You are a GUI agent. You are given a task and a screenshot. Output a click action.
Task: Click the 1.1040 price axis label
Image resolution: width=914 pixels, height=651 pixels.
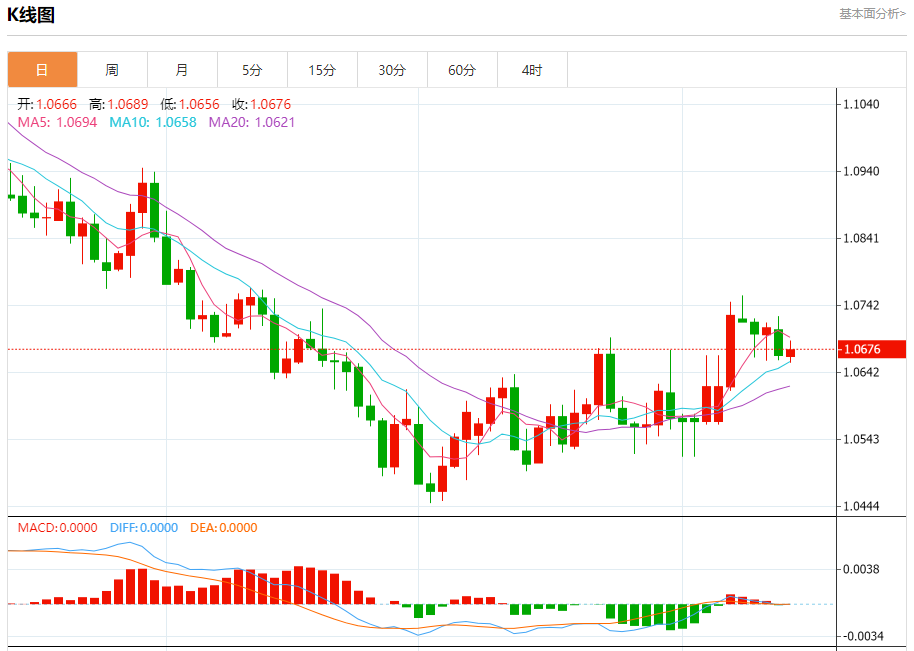862,104
